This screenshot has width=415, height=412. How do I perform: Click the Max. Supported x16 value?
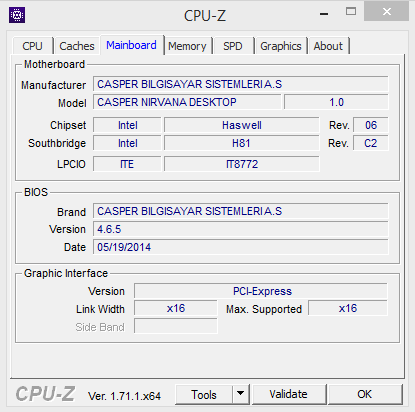coord(348,308)
